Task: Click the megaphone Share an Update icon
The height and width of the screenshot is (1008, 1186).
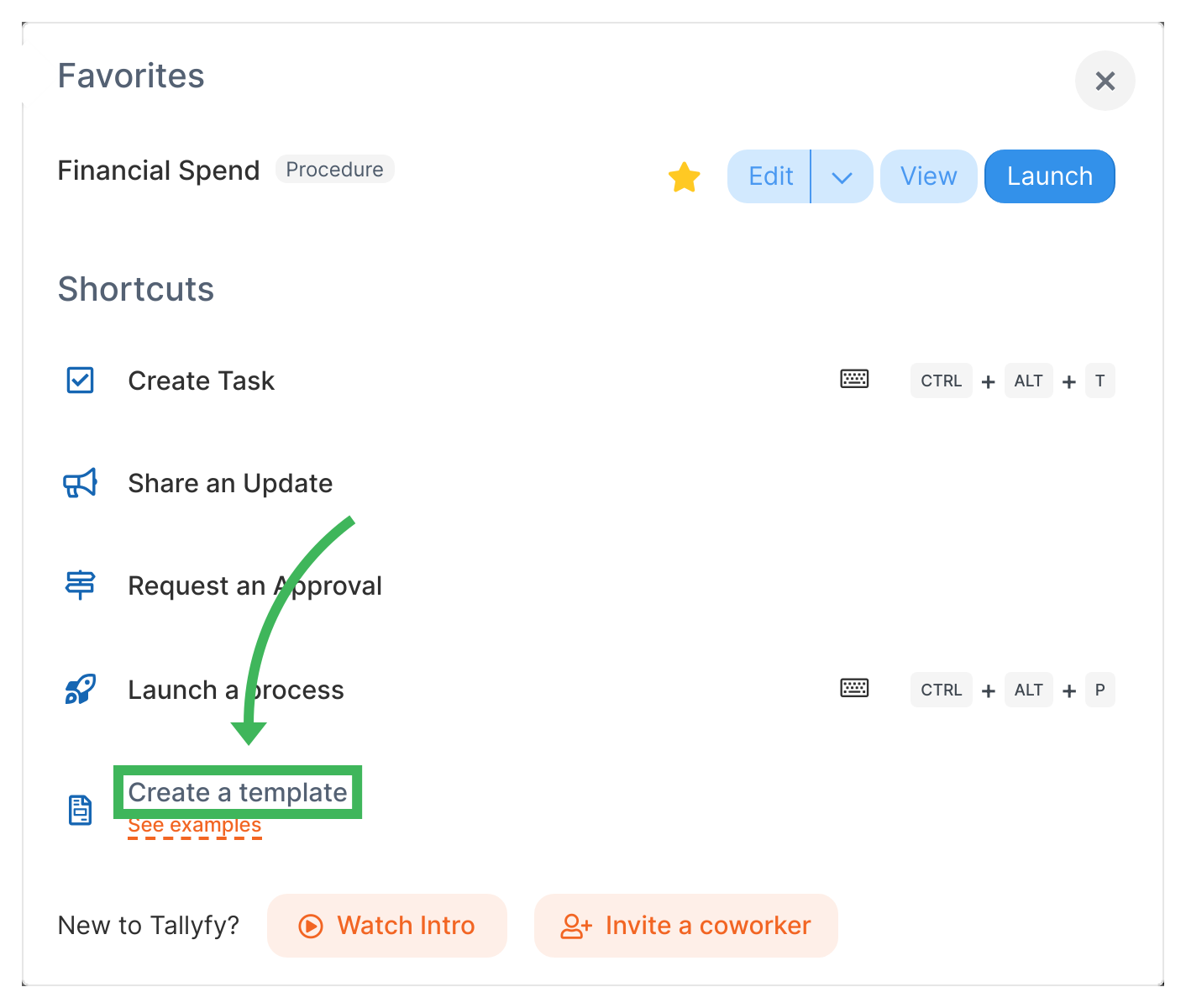Action: tap(81, 483)
